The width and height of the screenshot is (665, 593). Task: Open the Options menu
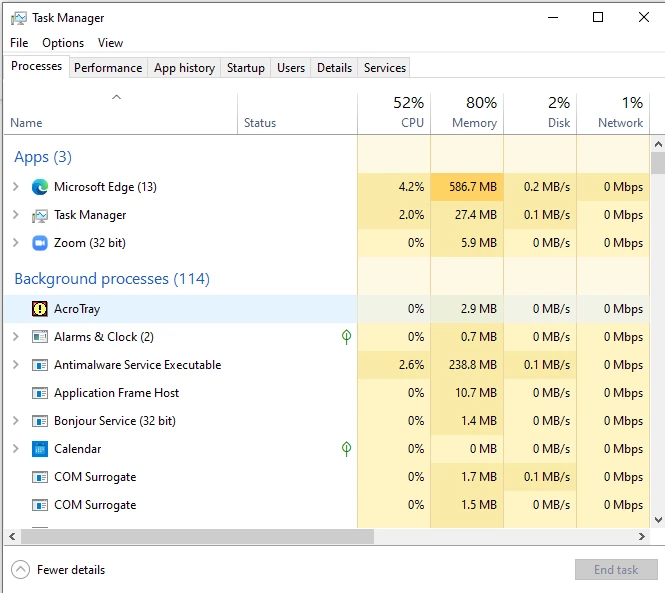click(x=63, y=43)
